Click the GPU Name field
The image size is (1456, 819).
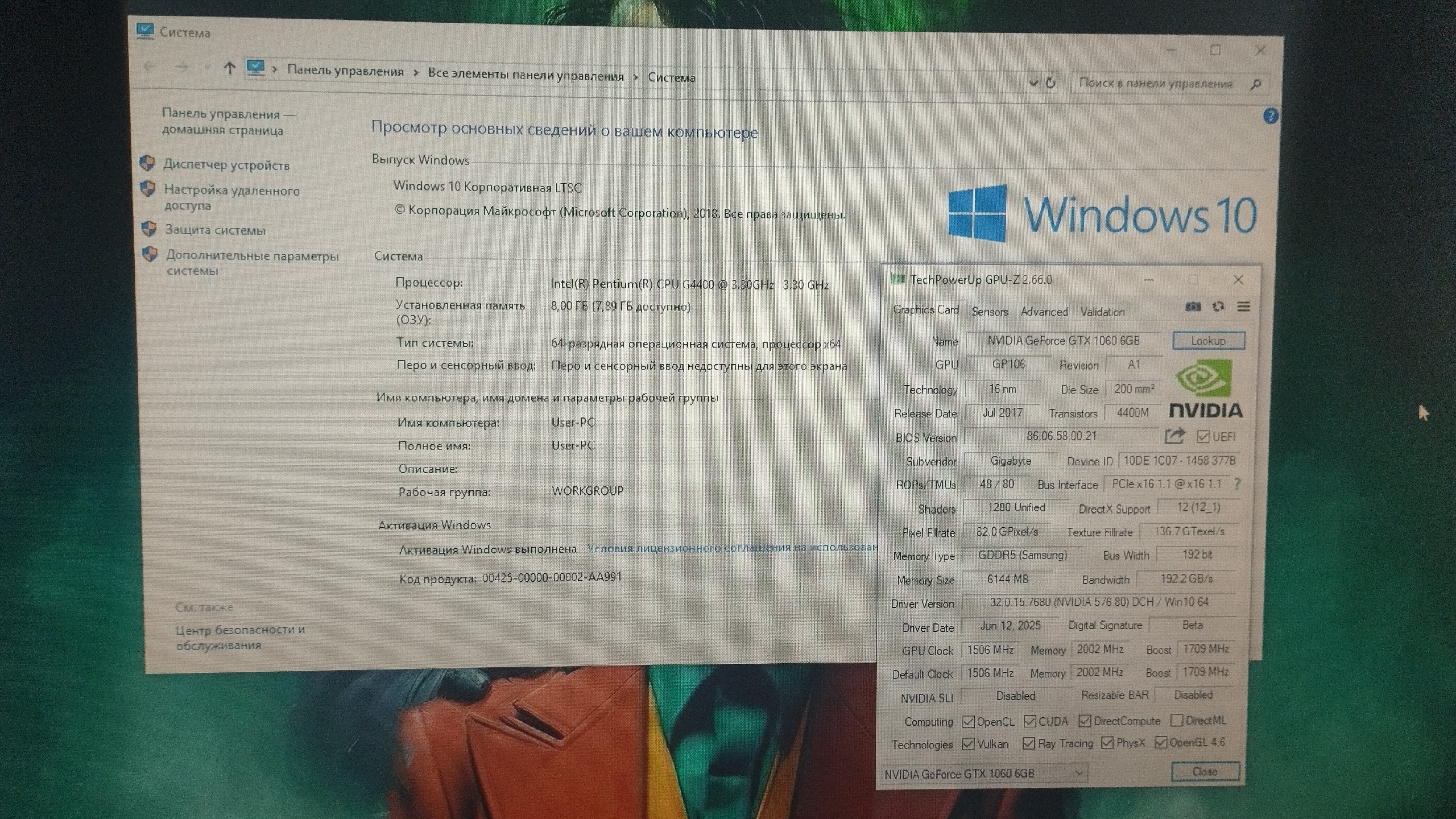point(1064,340)
